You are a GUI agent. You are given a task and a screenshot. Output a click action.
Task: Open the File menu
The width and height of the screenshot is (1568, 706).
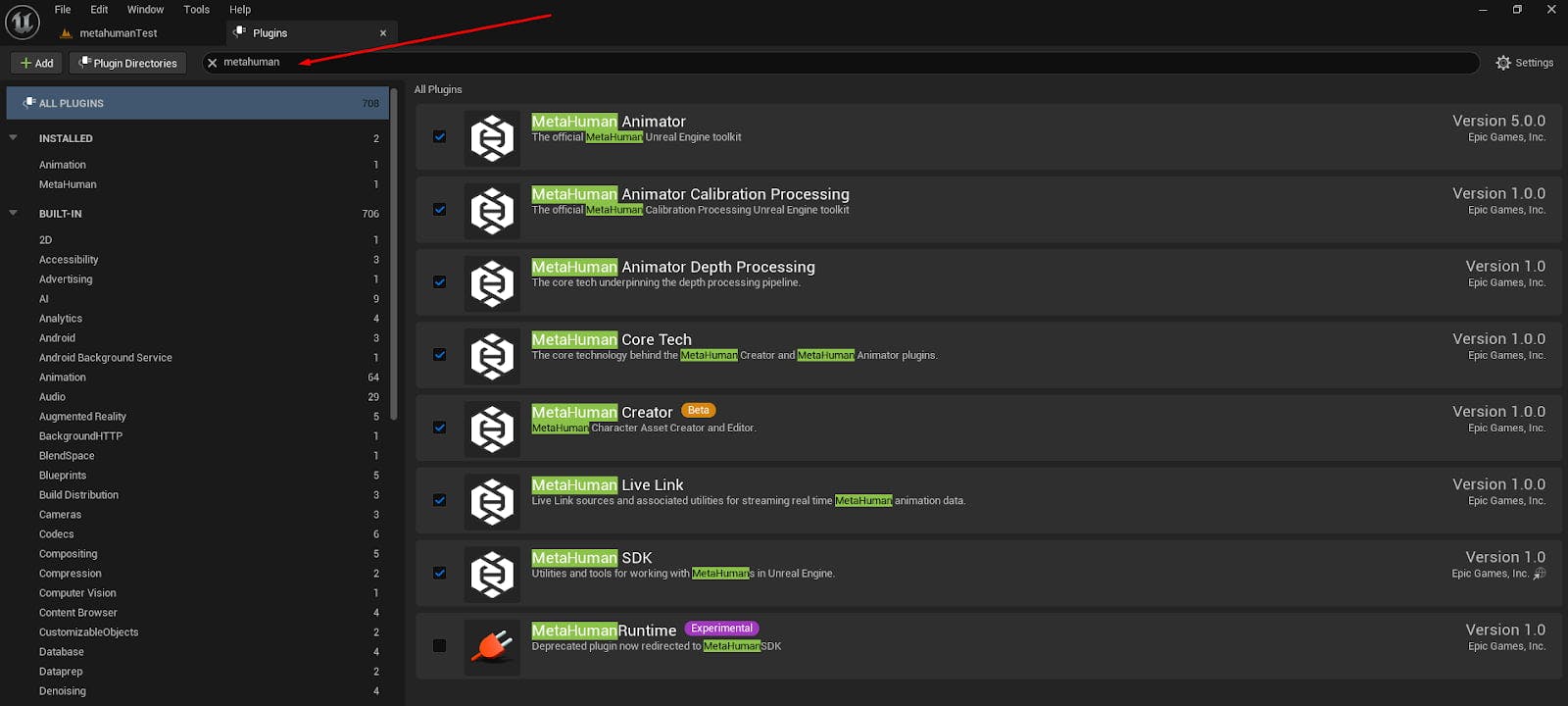tap(63, 10)
